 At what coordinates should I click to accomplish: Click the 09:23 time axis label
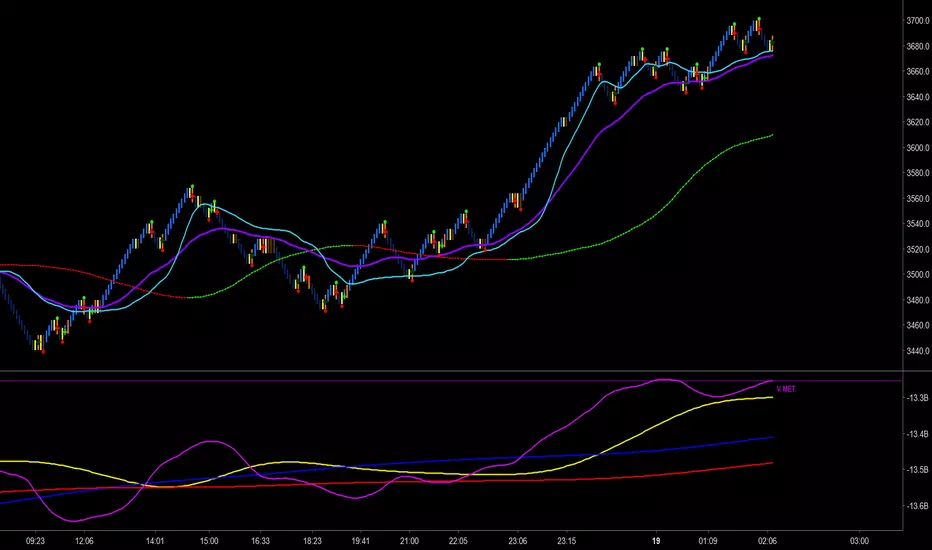pos(35,541)
